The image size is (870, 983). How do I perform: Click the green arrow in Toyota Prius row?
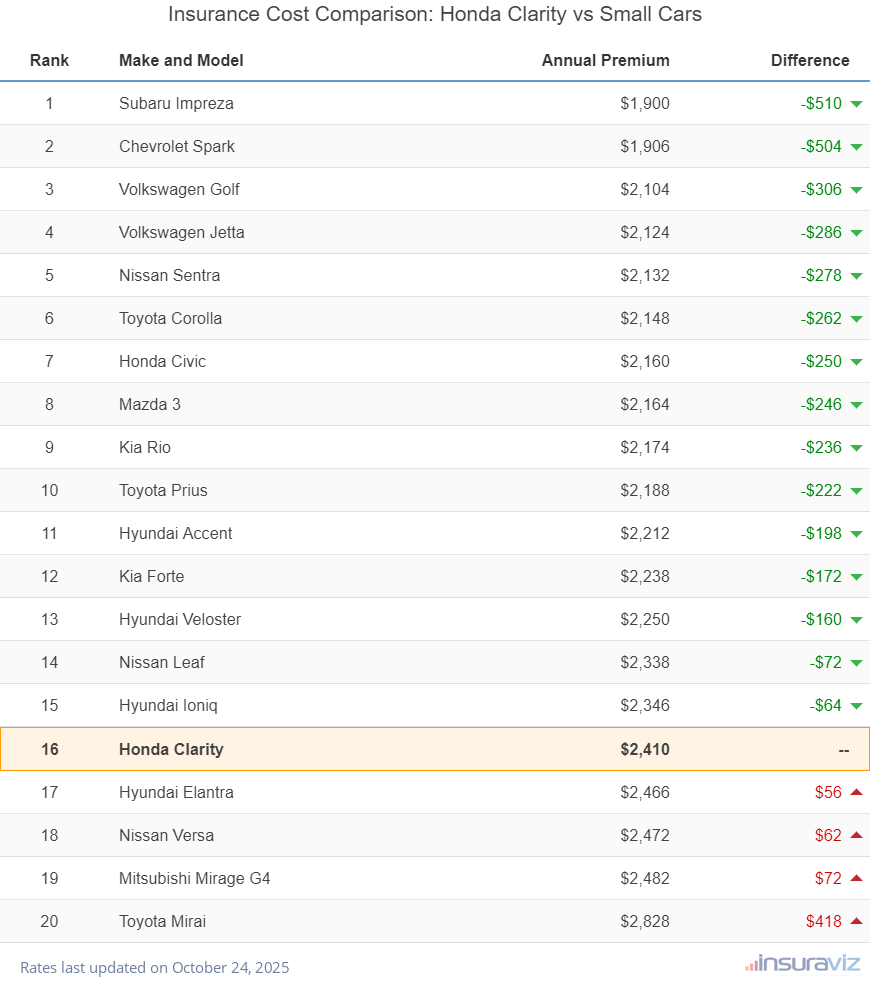tap(856, 491)
